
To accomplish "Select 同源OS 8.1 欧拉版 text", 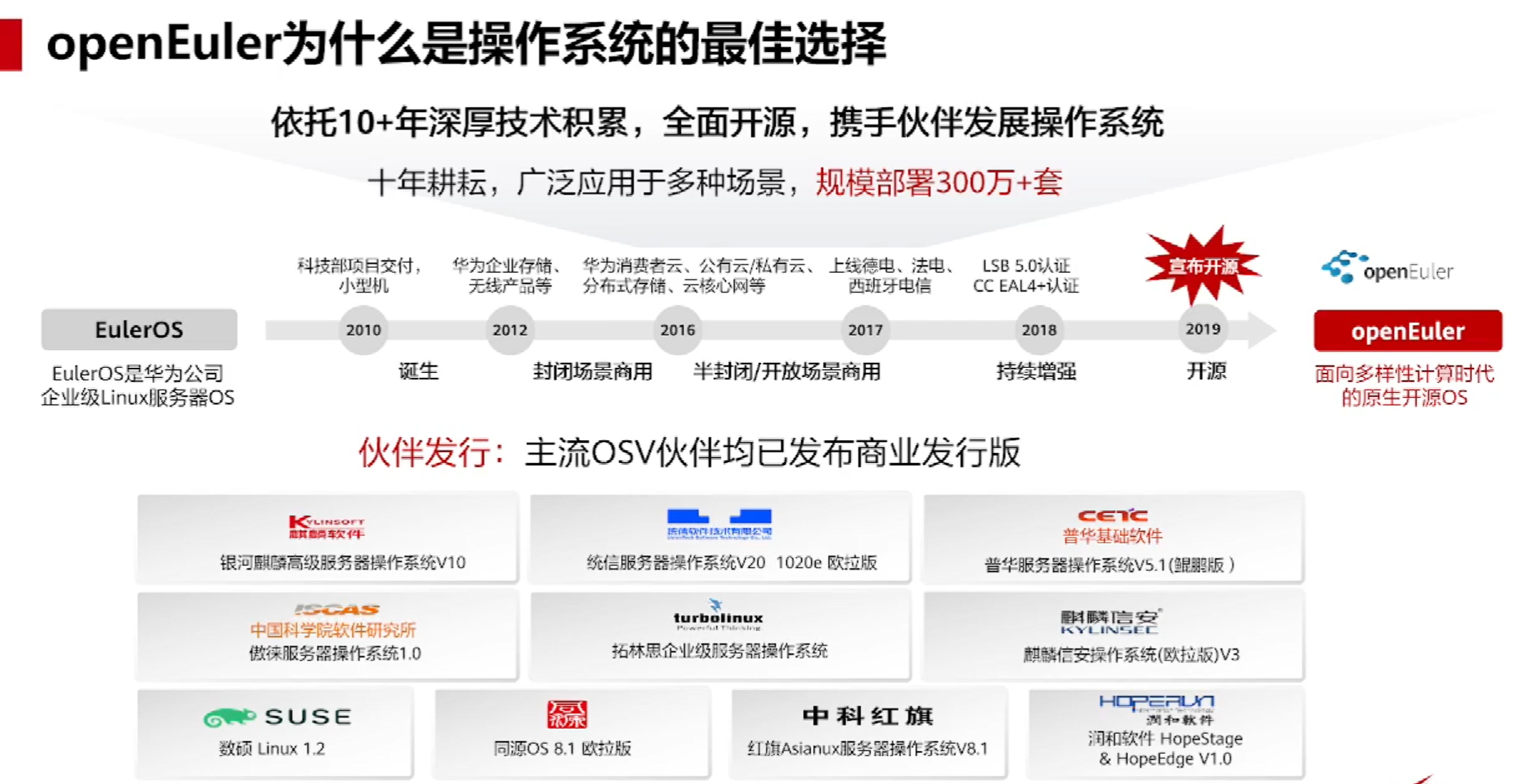I will pos(563,749).
